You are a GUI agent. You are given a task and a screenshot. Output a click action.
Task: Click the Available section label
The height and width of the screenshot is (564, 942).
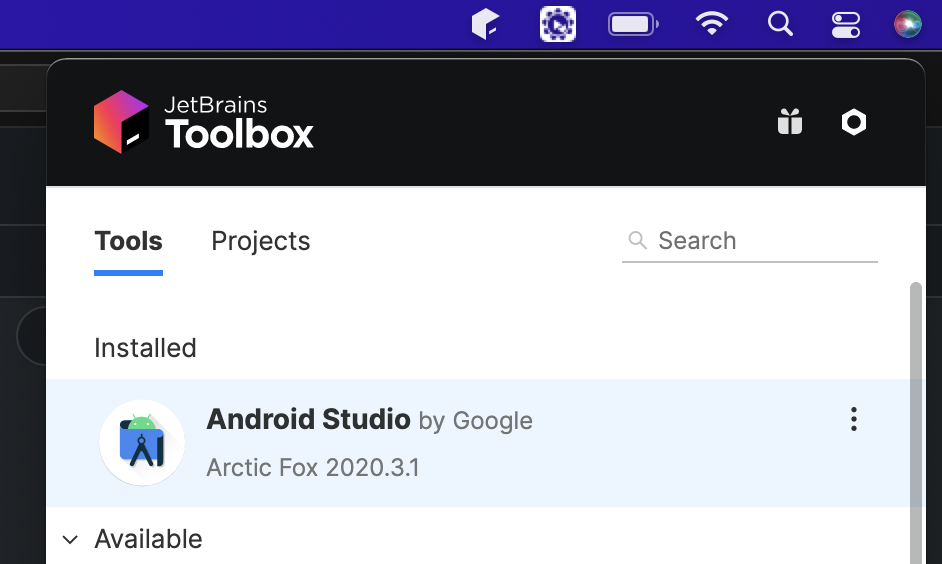coord(148,539)
